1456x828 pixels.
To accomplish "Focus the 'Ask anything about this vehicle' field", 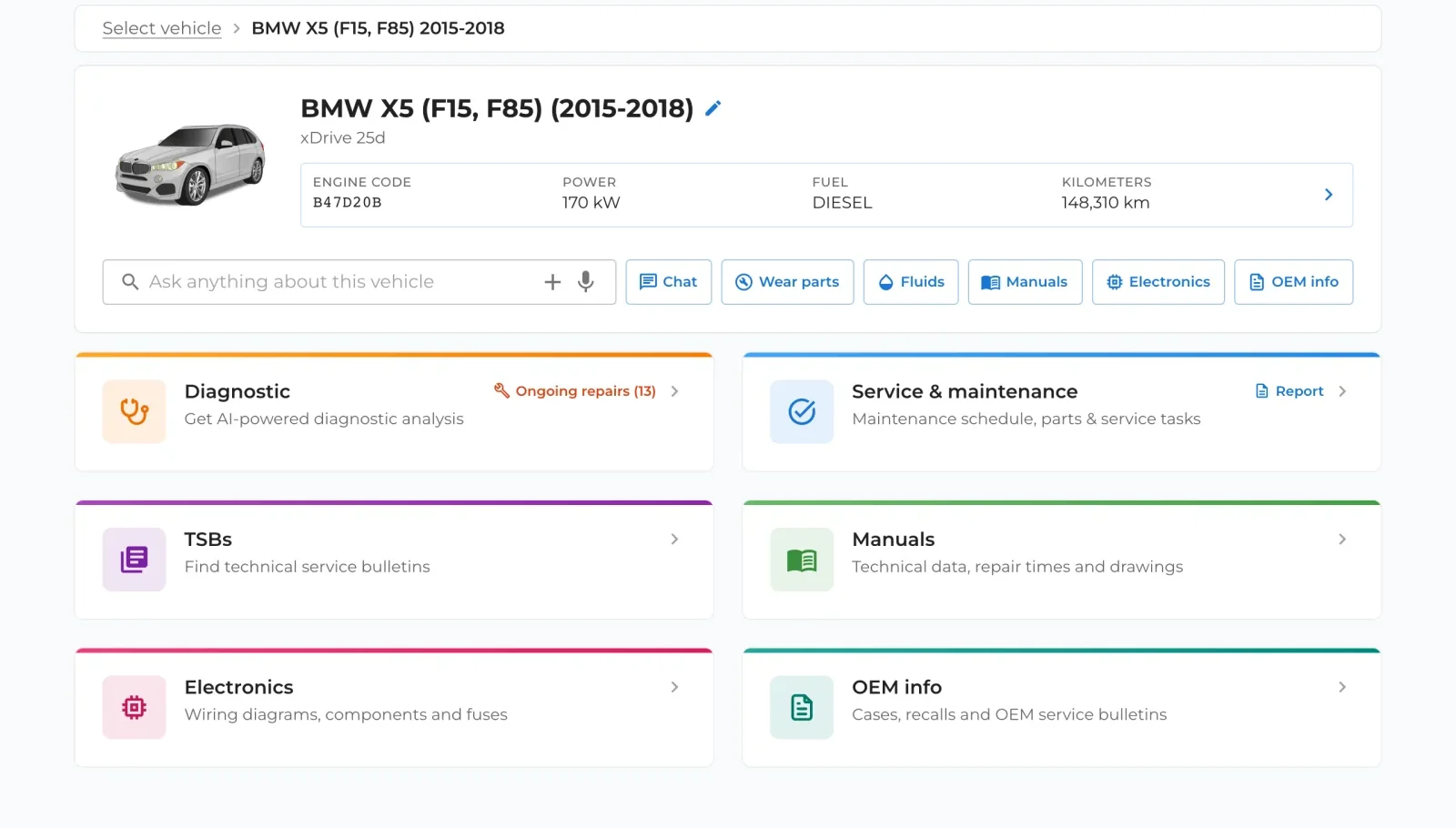I will click(359, 282).
